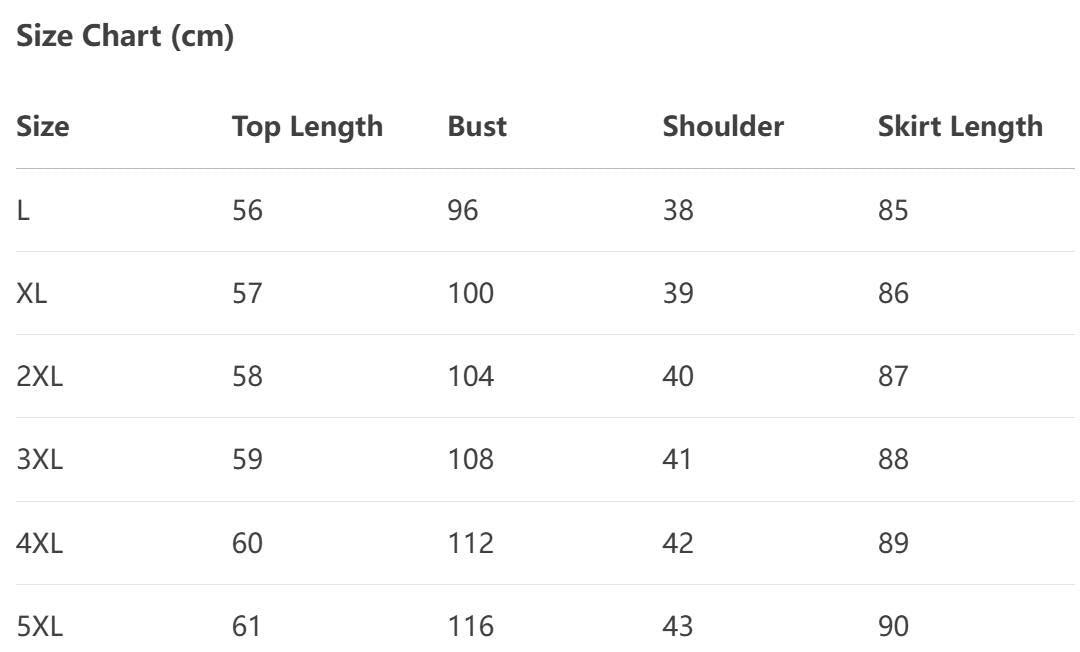Click the Size Chart (cm) heading

pyautogui.click(x=125, y=37)
